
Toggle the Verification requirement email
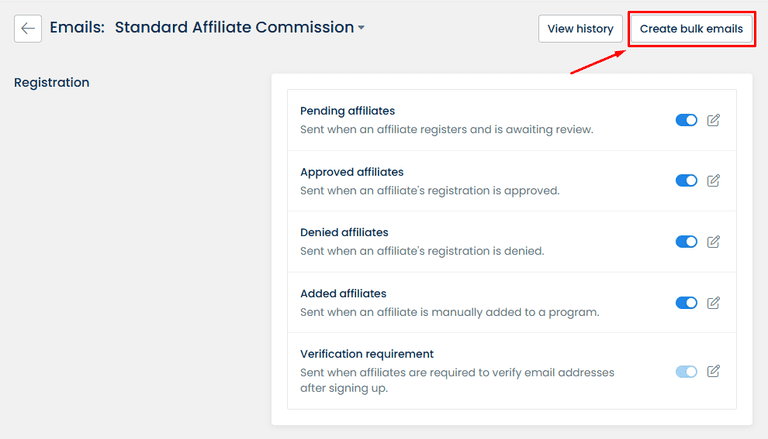(x=686, y=371)
